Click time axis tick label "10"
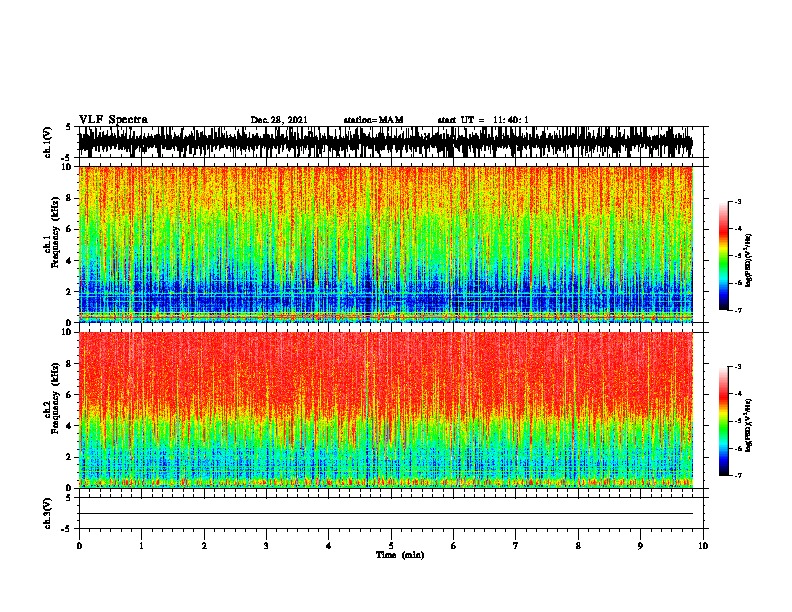This screenshot has width=792, height=612. [x=703, y=546]
